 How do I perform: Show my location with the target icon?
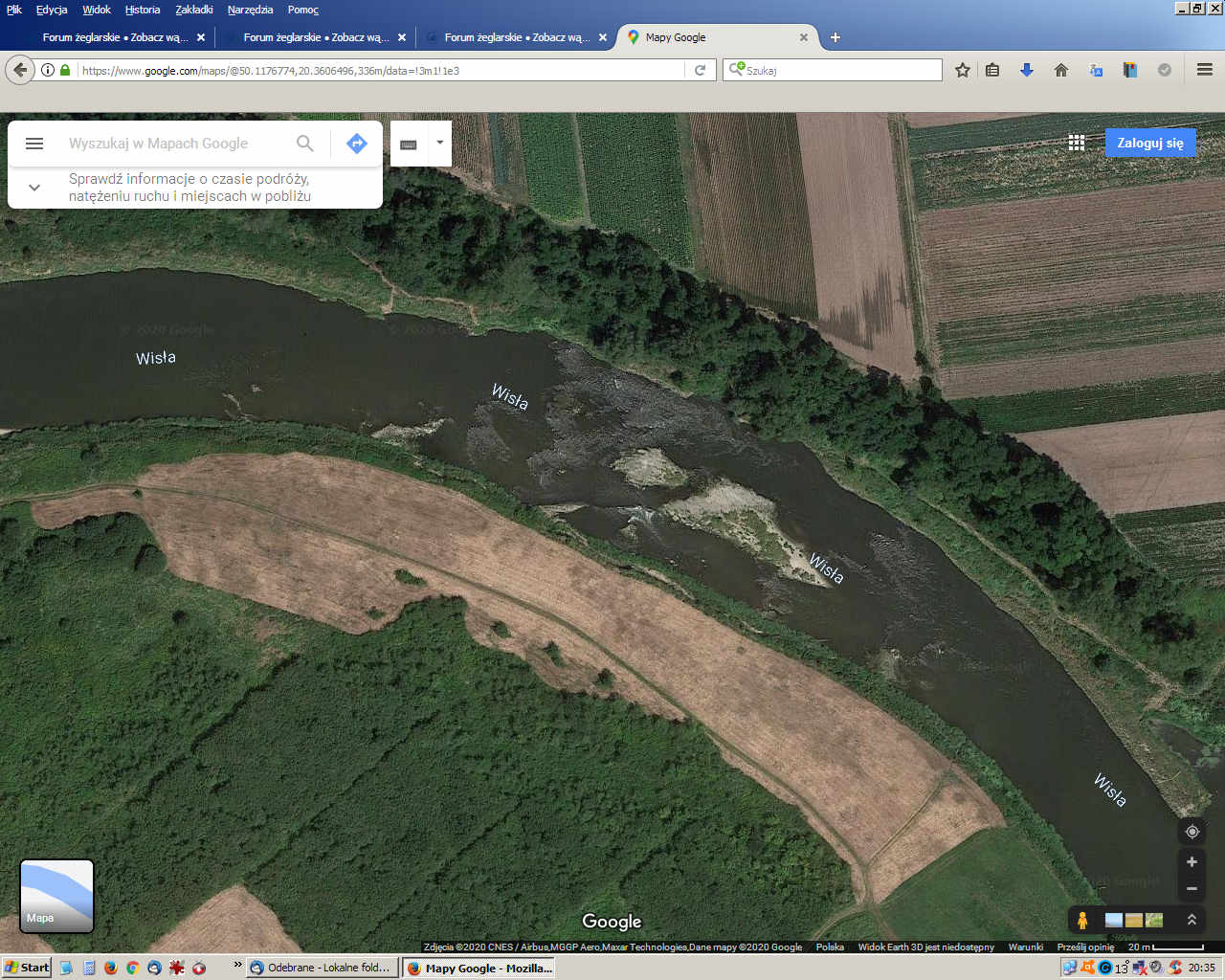pos(1192,832)
